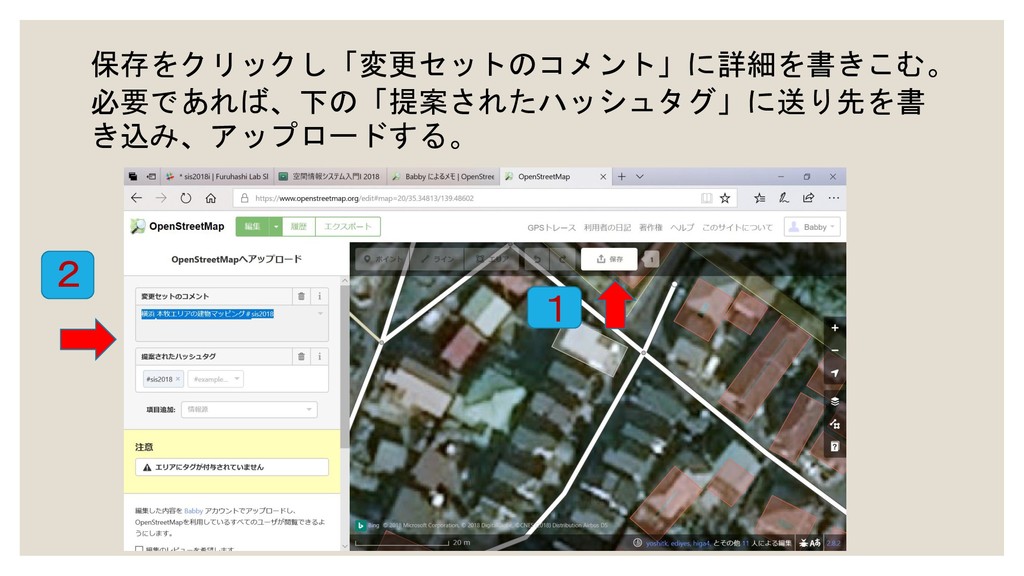
Task: Go forward in browser
Action: point(161,198)
